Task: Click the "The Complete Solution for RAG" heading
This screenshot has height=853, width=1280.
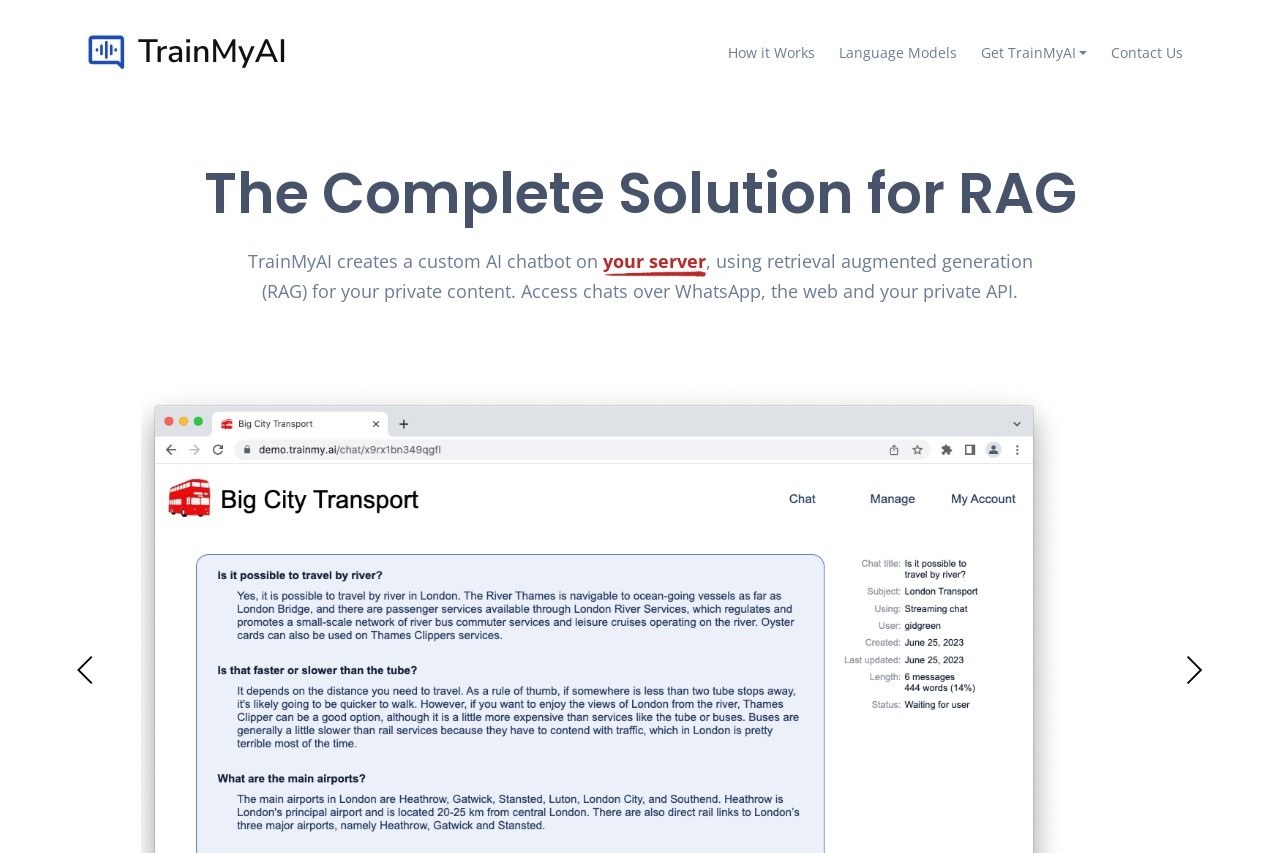Action: 640,193
